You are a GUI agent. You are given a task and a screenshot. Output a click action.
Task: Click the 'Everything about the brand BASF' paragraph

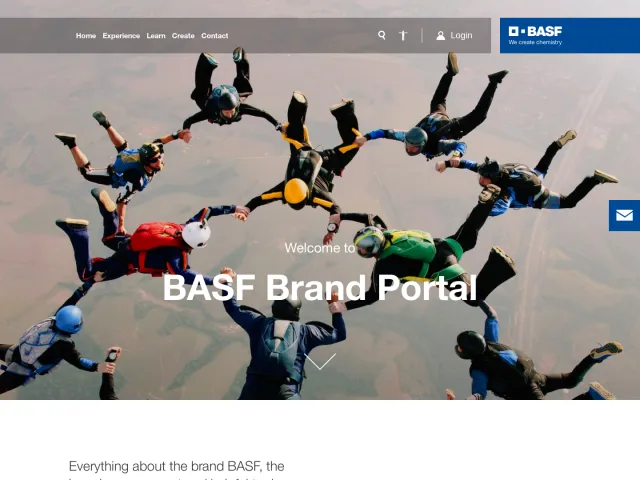(x=177, y=469)
